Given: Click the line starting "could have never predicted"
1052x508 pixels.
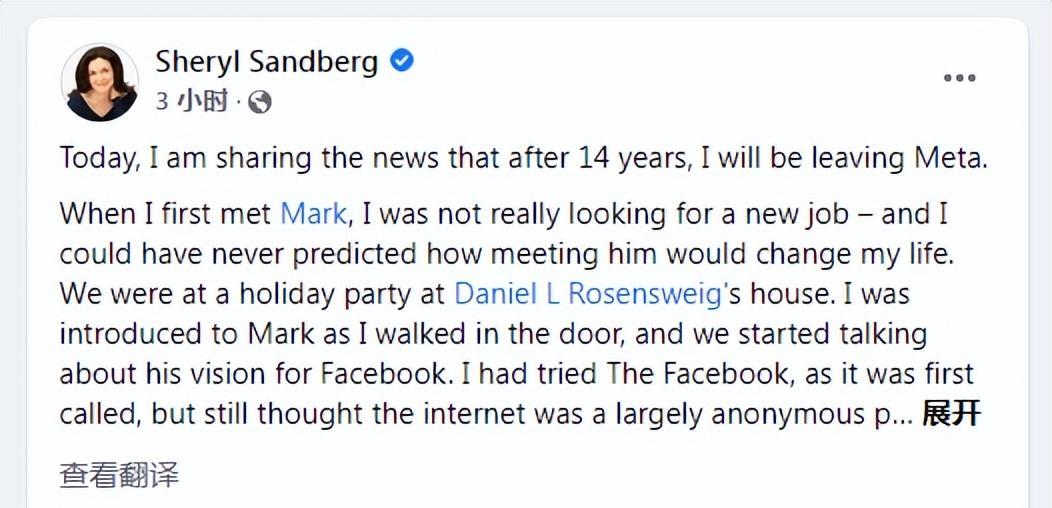Looking at the screenshot, I should coord(507,253).
